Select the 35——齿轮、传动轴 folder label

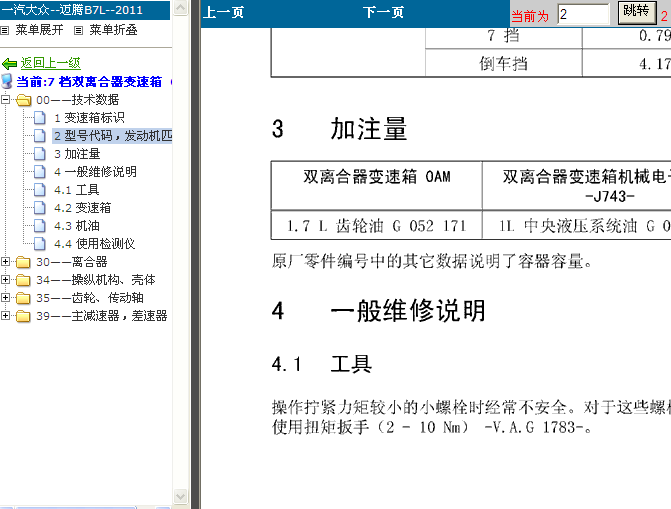(90, 298)
